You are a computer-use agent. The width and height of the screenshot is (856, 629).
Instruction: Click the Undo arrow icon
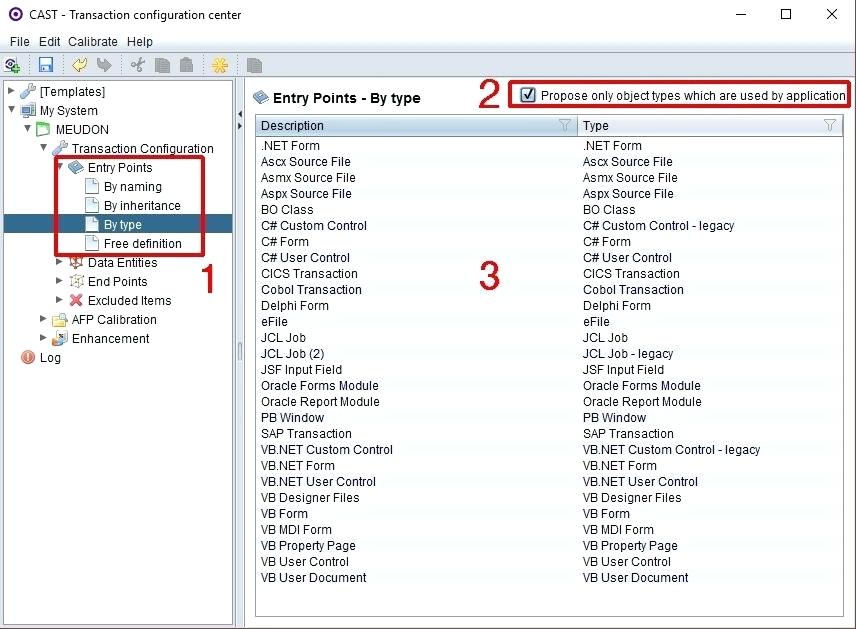(79, 65)
